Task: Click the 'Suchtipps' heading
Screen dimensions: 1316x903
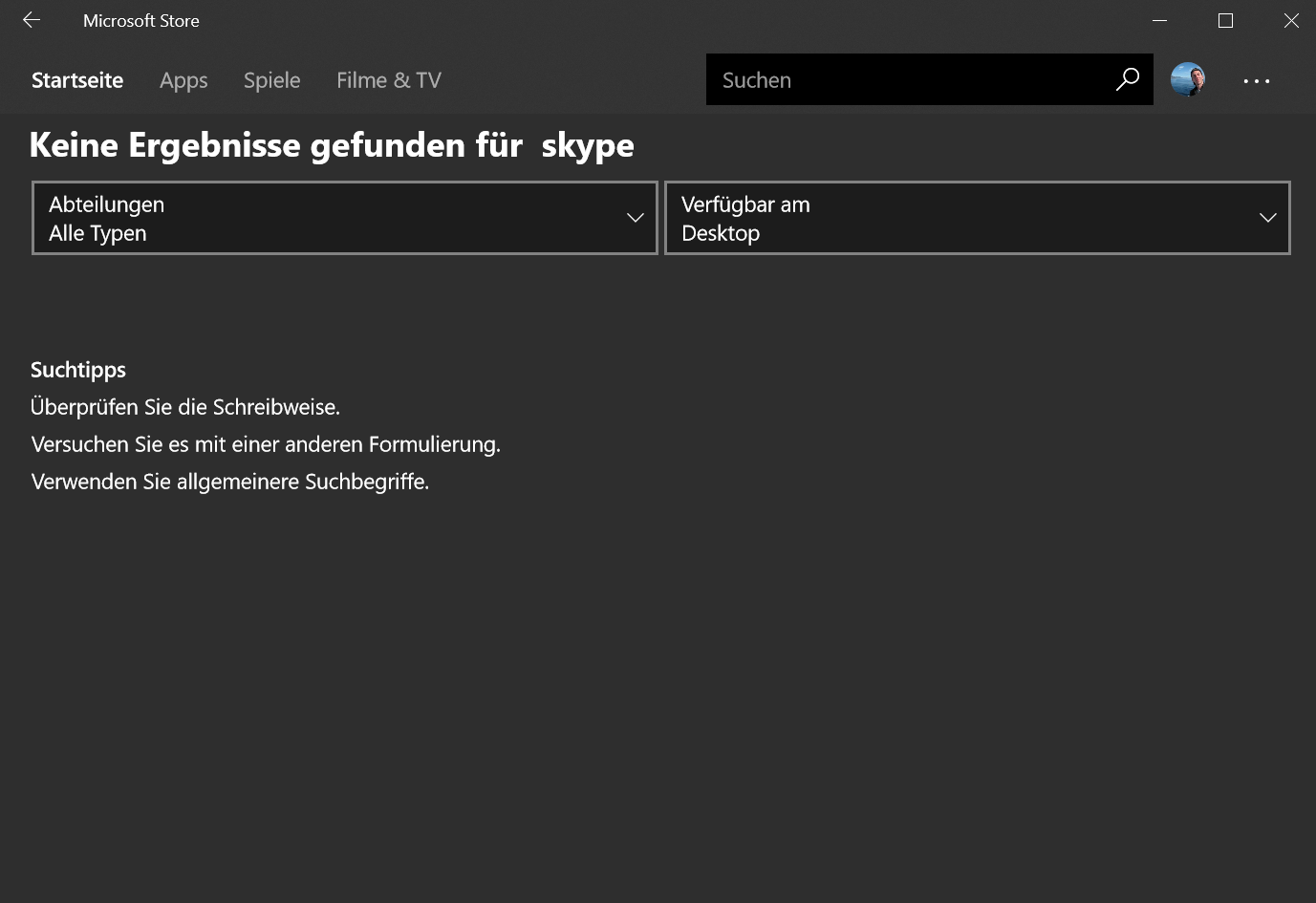Action: [78, 370]
